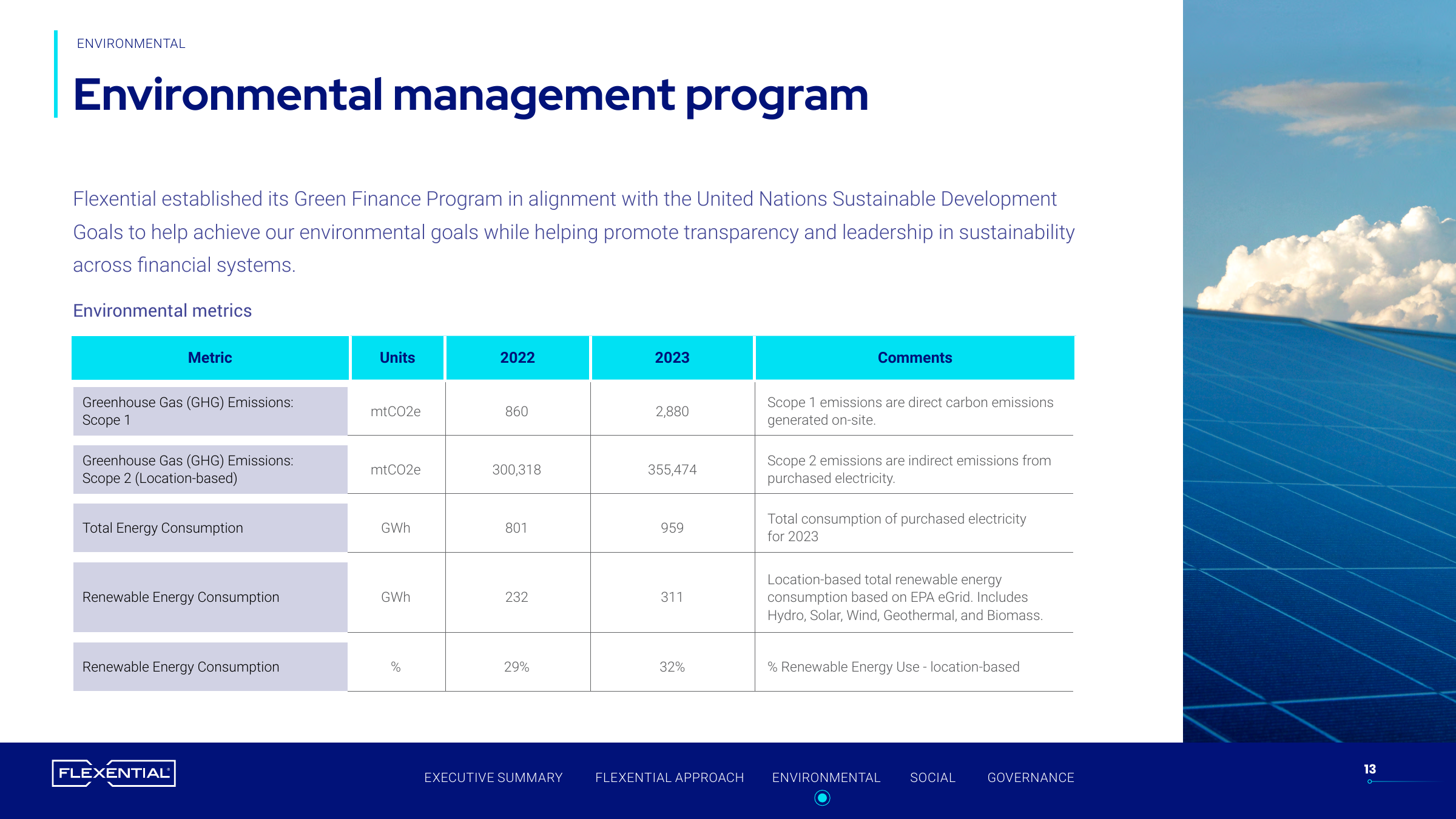The image size is (1456, 819).
Task: Click the 2023 column header
Action: pos(672,358)
